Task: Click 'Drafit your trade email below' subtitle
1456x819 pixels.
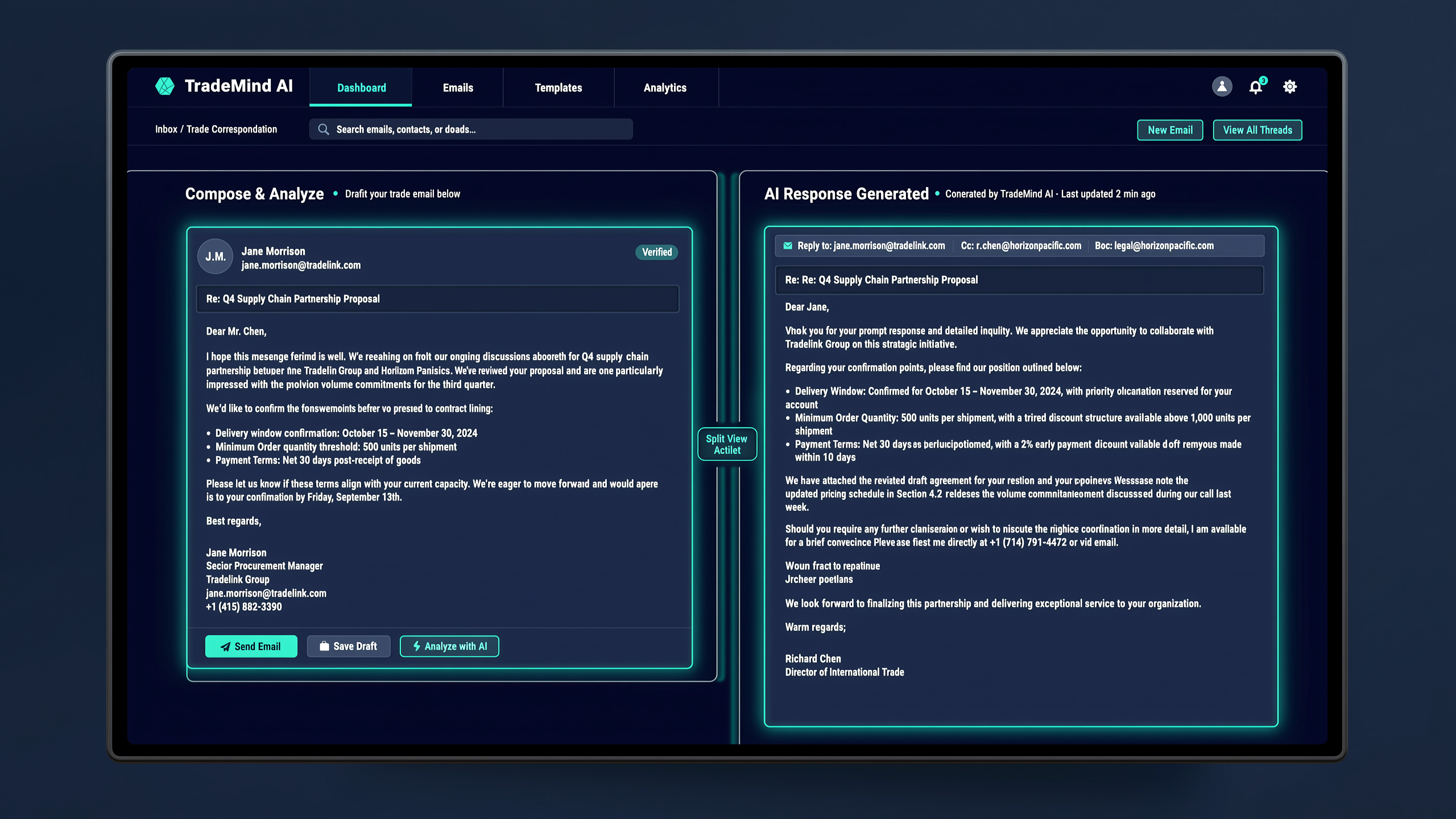Action: 403,193
